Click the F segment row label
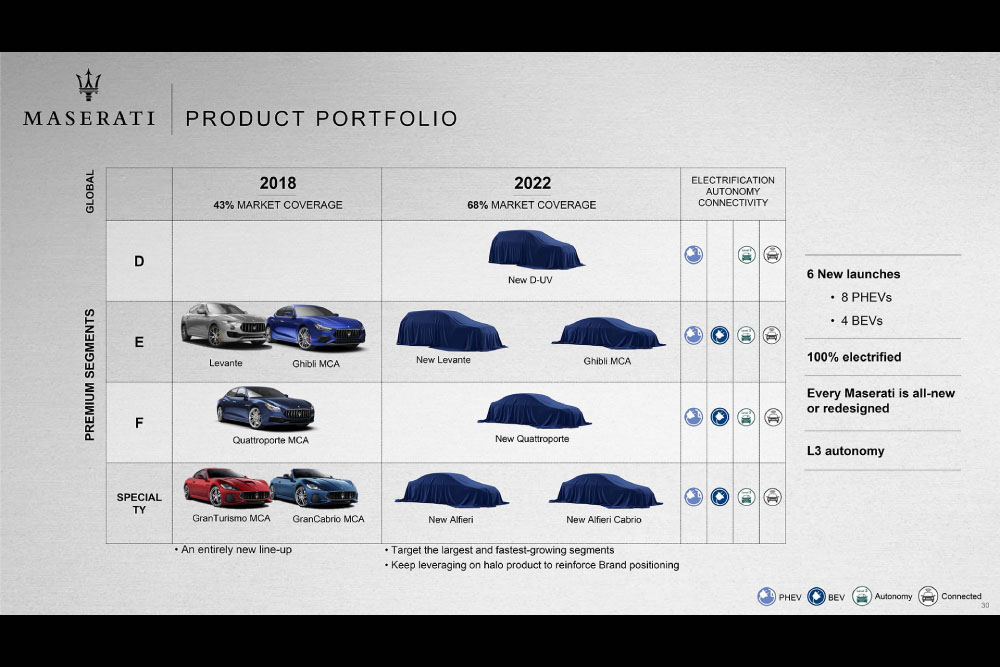 point(139,423)
